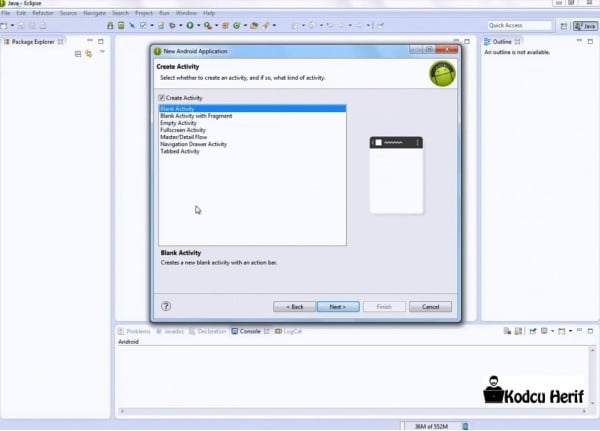Click the dialog help question mark icon

coord(166,306)
